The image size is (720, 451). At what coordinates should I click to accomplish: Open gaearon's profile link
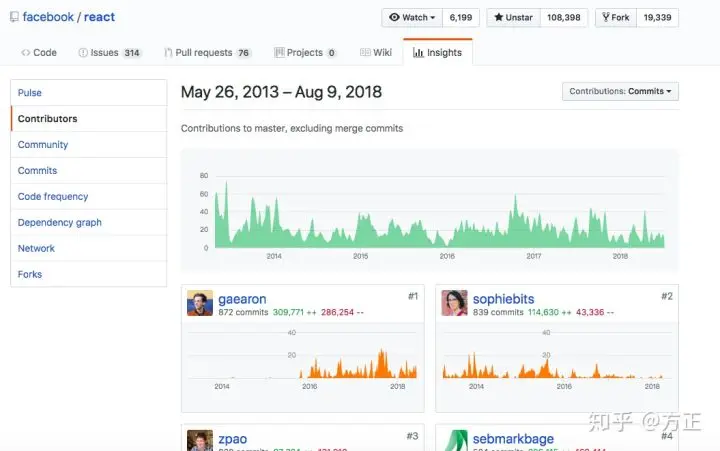242,299
